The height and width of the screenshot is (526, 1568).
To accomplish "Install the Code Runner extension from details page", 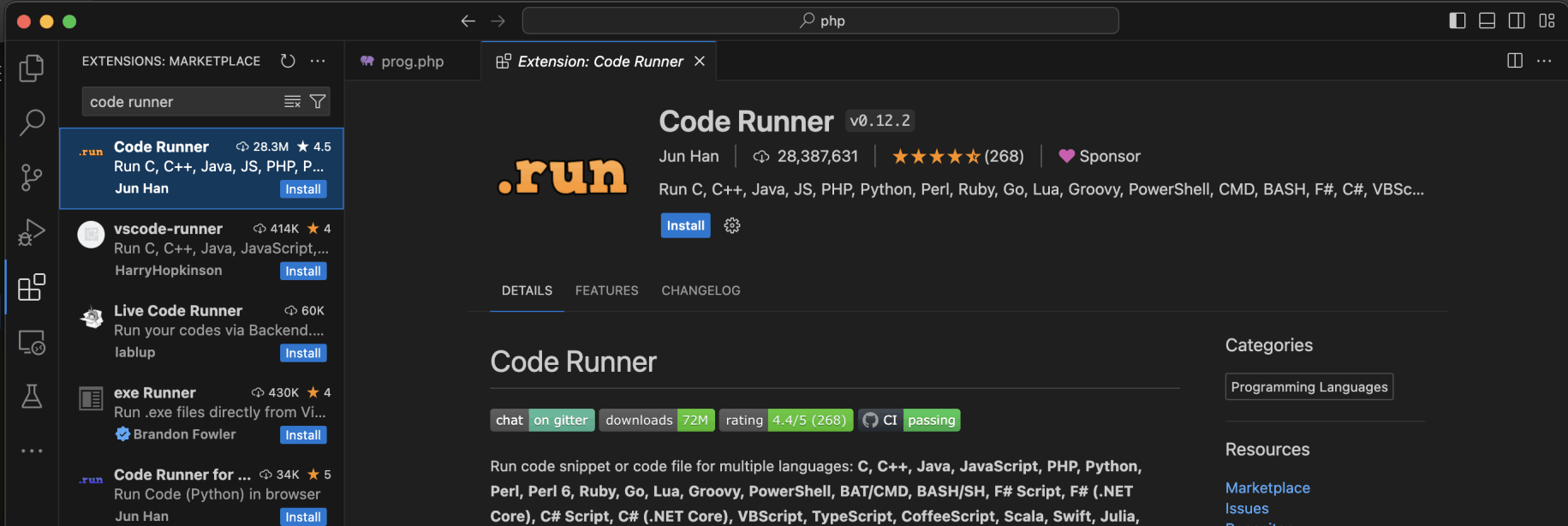I will [685, 225].
